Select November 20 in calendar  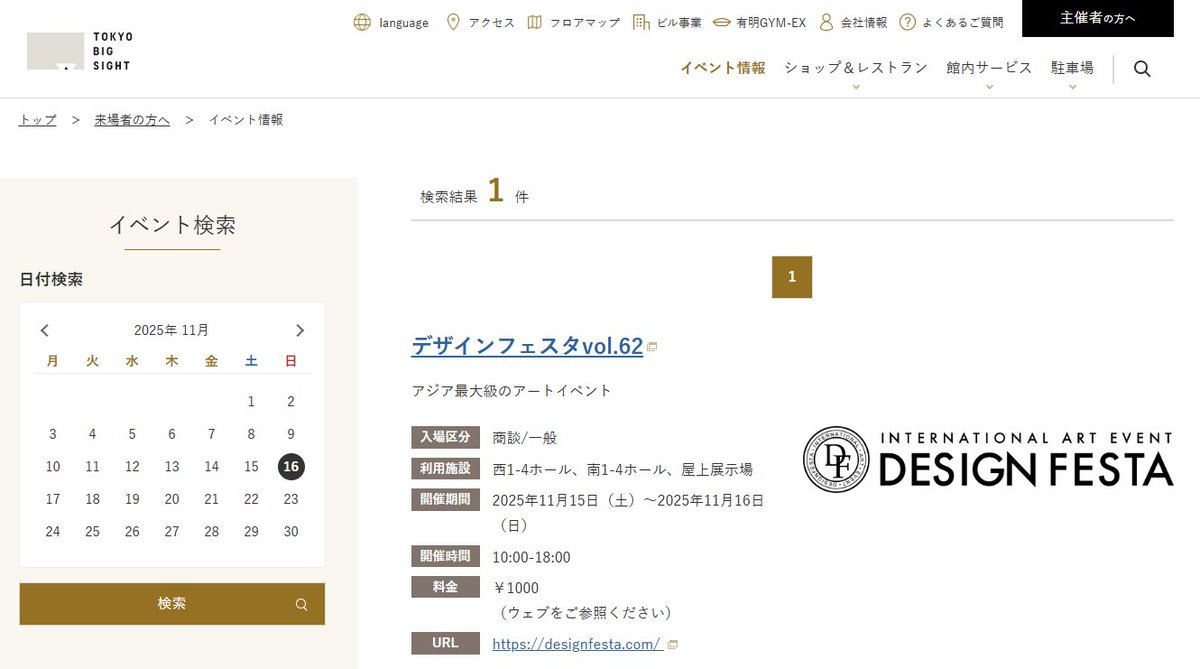pos(172,499)
